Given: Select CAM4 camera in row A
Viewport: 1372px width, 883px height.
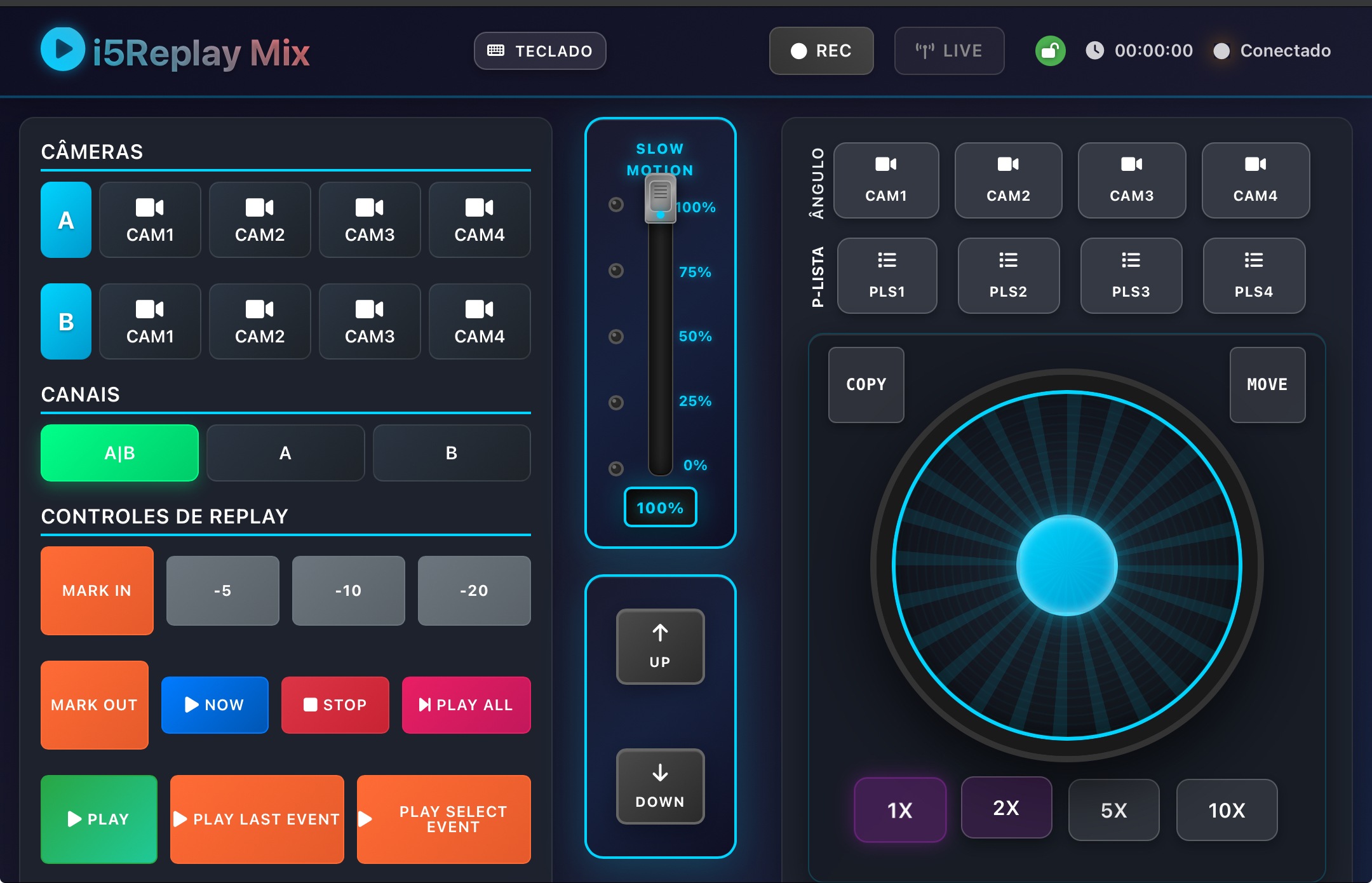Looking at the screenshot, I should tap(480, 220).
